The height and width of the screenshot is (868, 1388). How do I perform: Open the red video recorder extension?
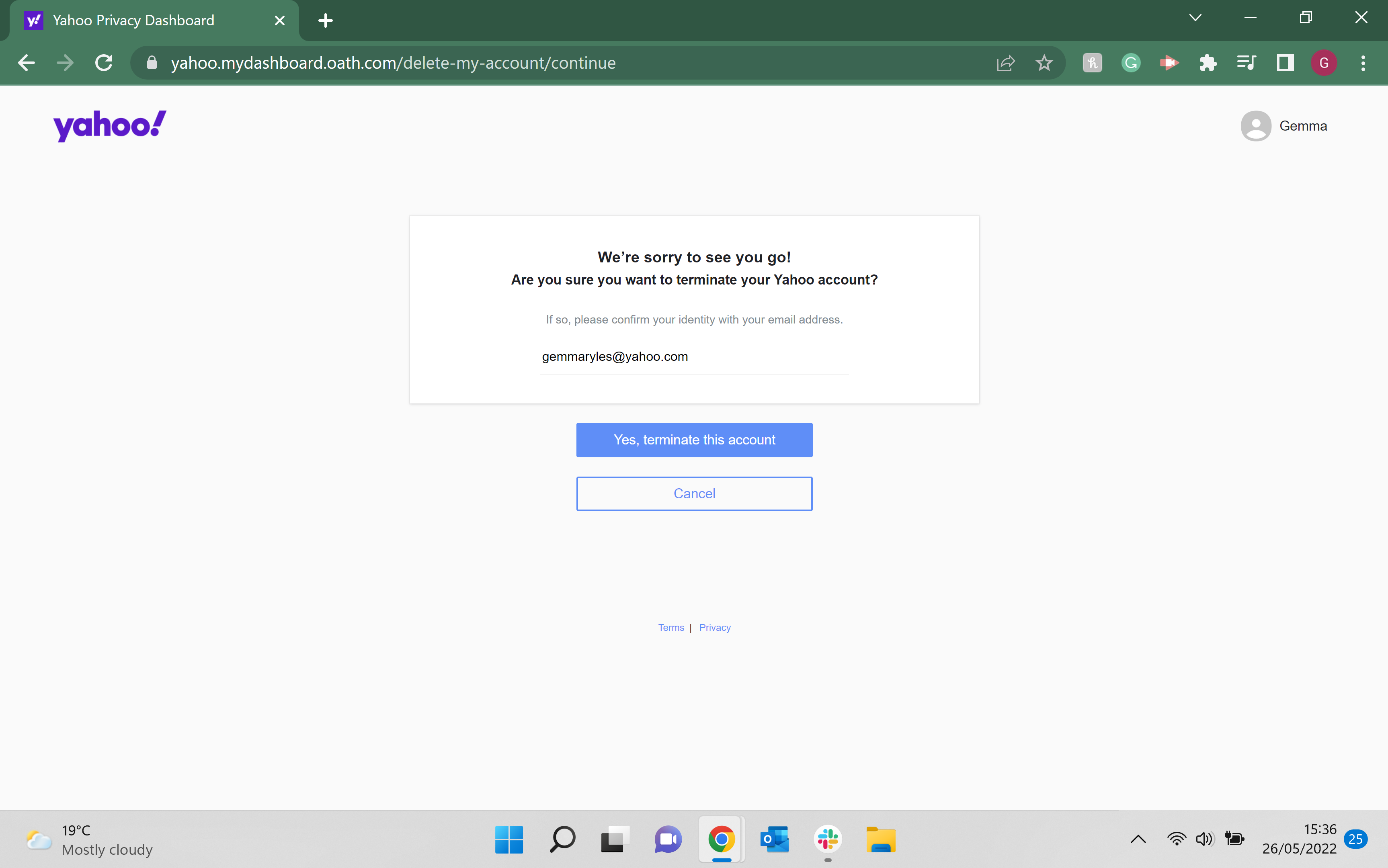pyautogui.click(x=1169, y=63)
